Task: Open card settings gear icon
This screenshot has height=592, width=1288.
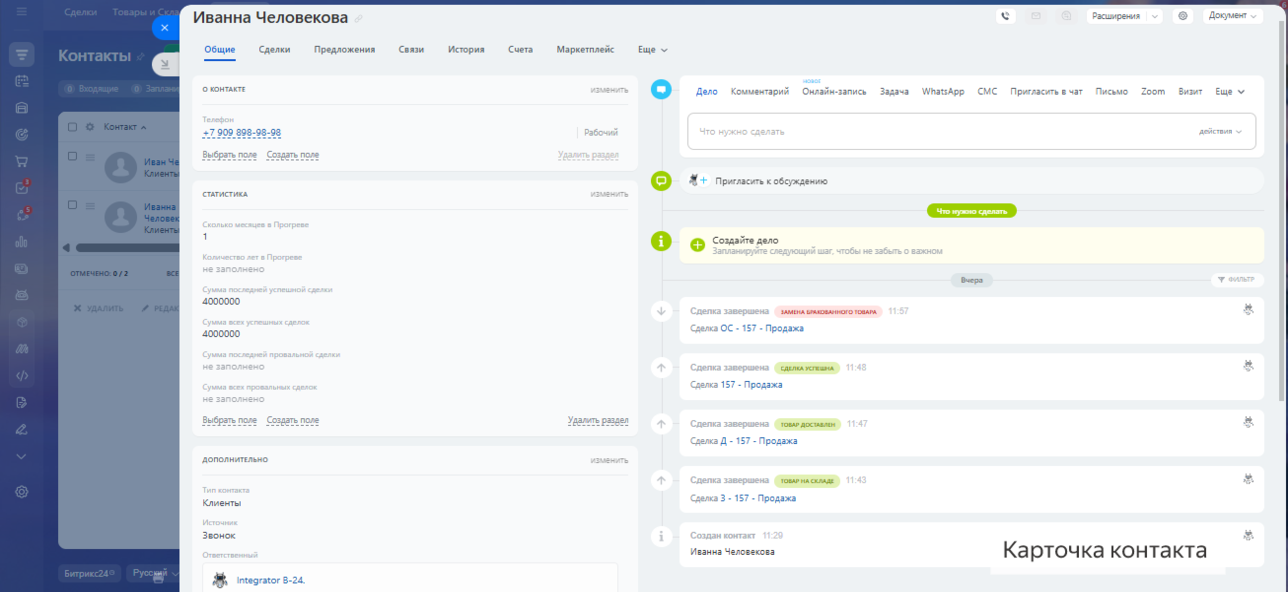Action: click(x=1183, y=16)
